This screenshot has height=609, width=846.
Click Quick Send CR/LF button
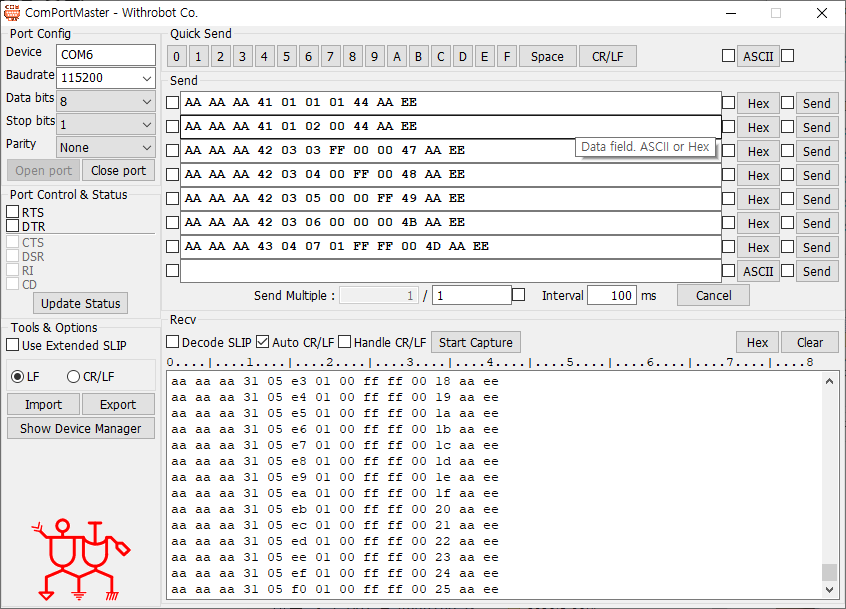[x=608, y=57]
